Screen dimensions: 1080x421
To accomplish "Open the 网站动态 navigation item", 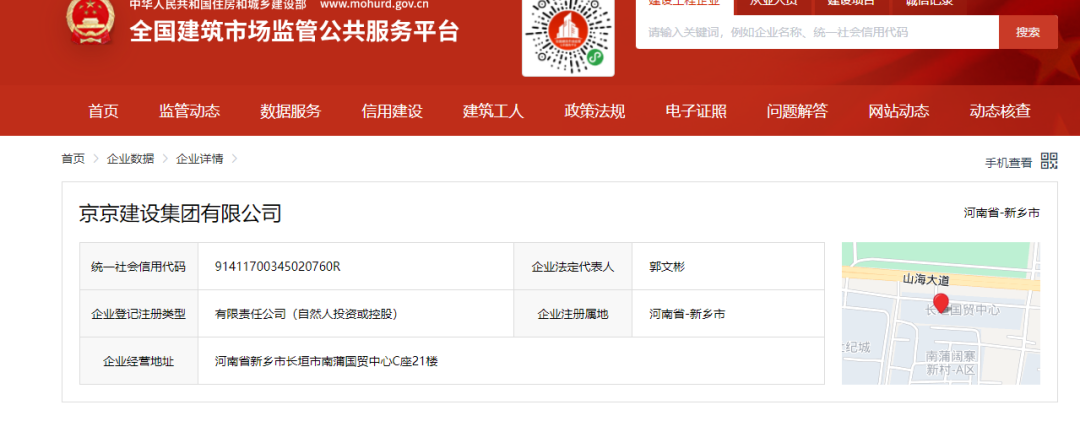I will click(898, 111).
